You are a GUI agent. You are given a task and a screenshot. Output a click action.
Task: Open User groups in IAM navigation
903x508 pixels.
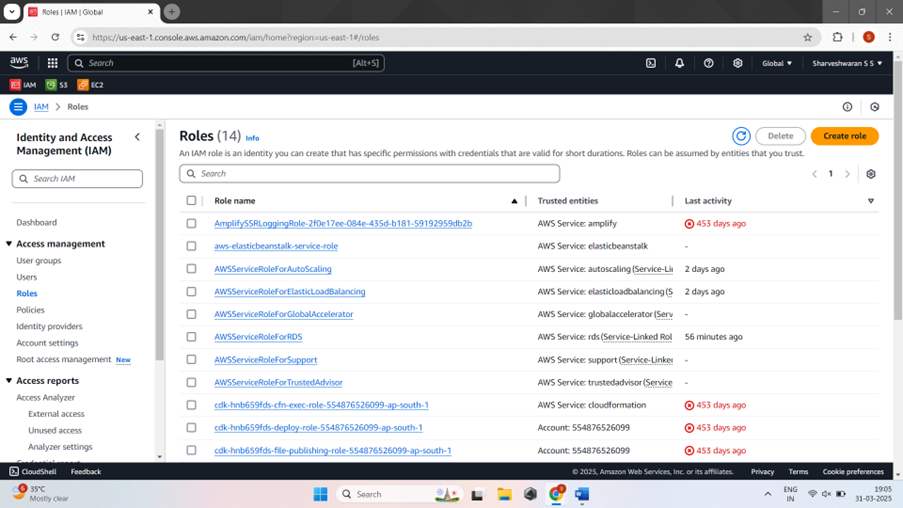click(x=39, y=260)
